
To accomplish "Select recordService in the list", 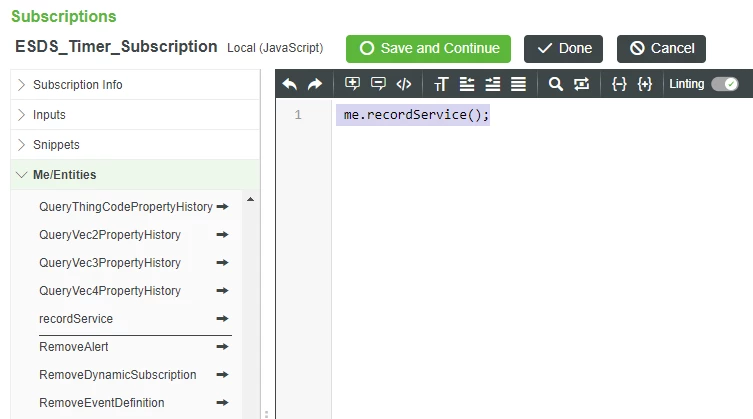I will tap(76, 319).
